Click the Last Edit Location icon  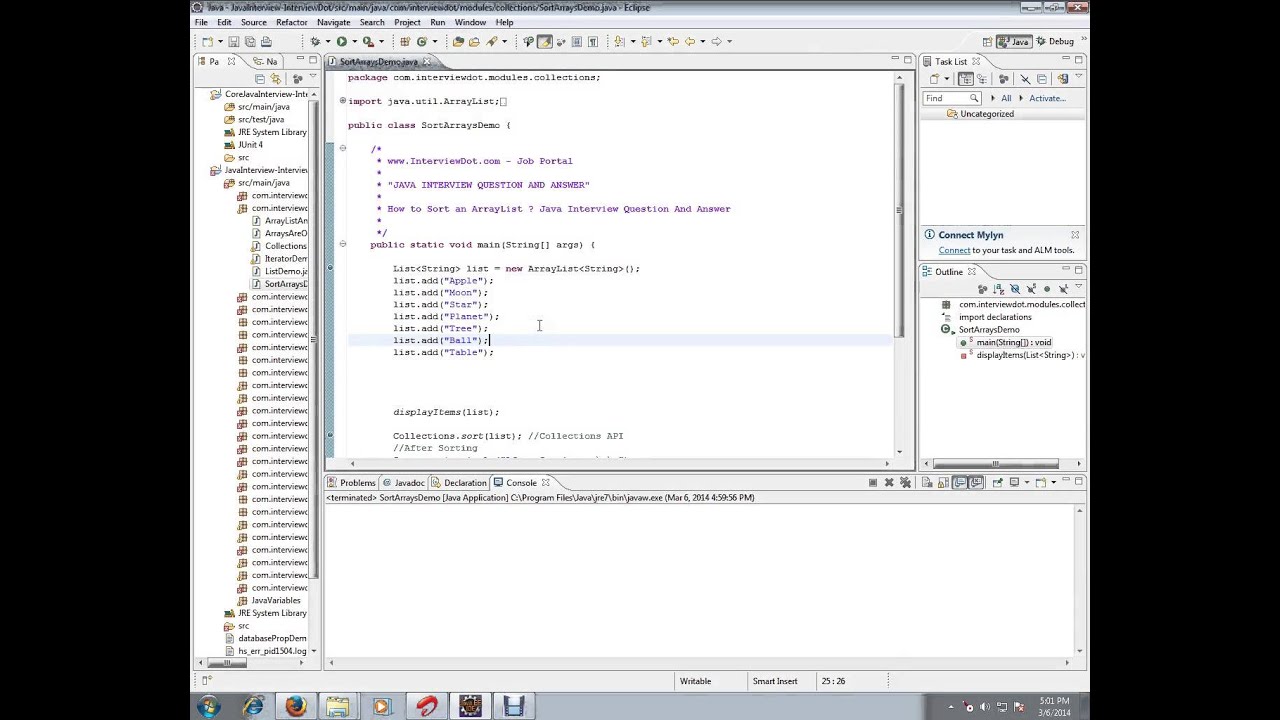[x=673, y=42]
